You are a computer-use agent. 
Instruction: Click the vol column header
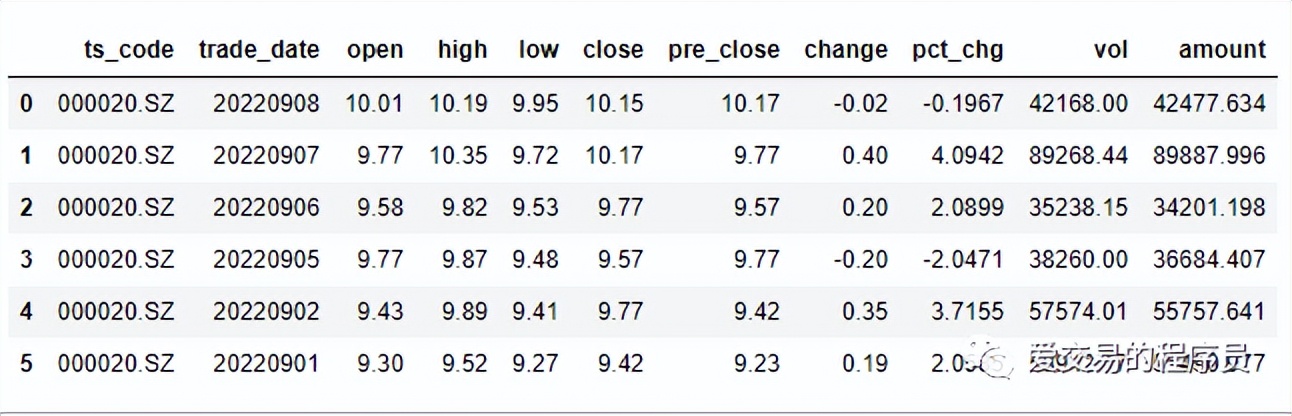[1110, 50]
